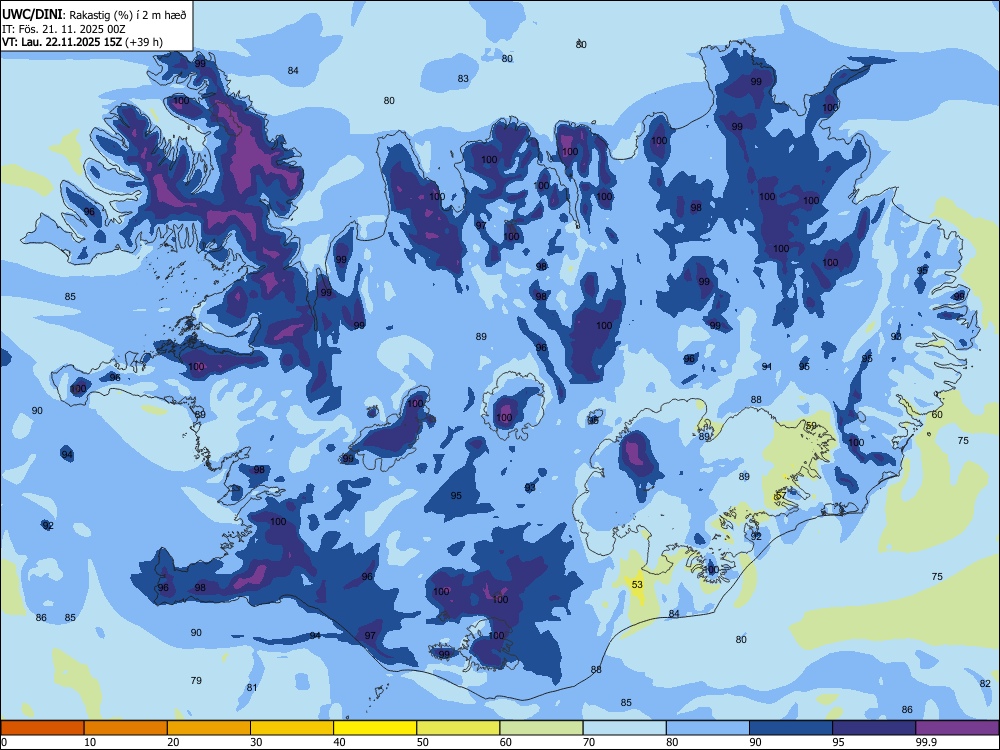This screenshot has width=1000, height=750.
Task: Click the 90–95 medium blue legend swatch
Action: tap(791, 728)
